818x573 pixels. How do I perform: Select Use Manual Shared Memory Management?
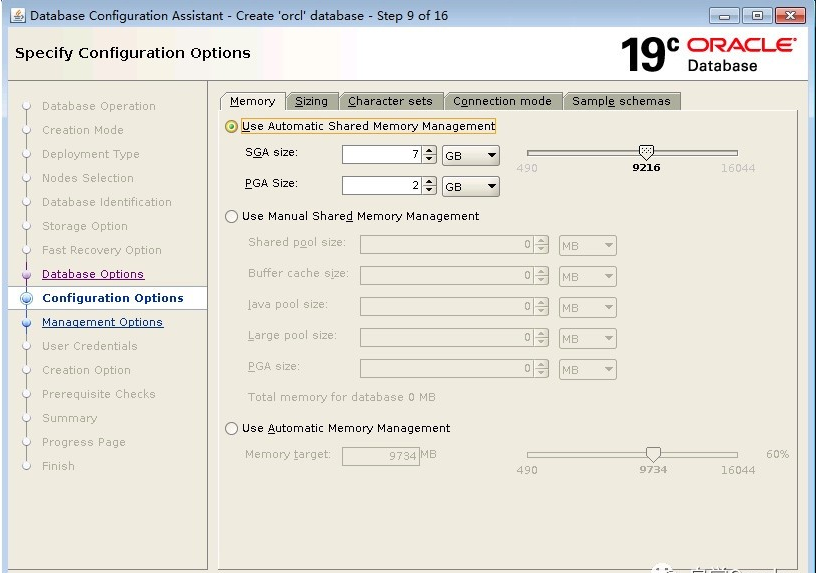coord(232,216)
